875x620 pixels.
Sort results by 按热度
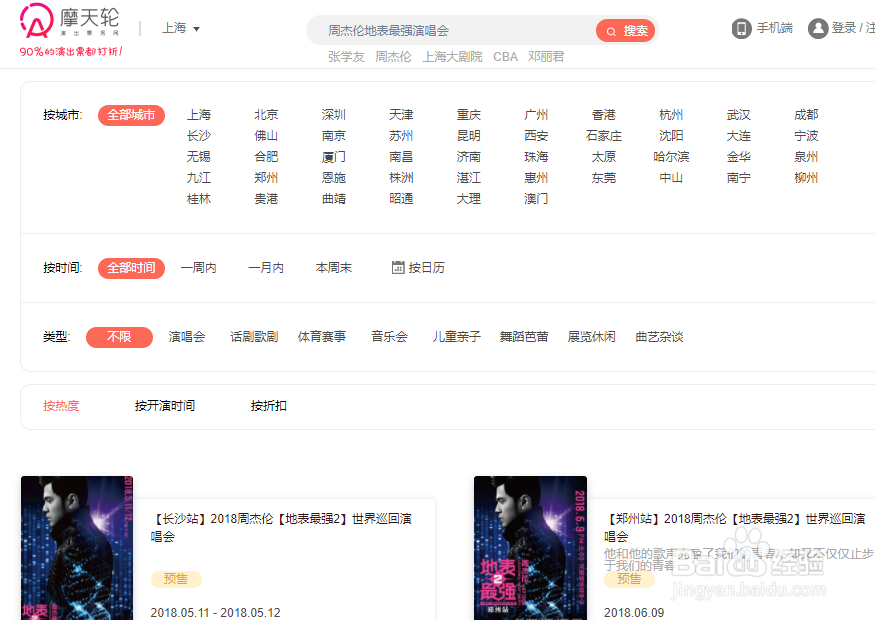pos(61,406)
